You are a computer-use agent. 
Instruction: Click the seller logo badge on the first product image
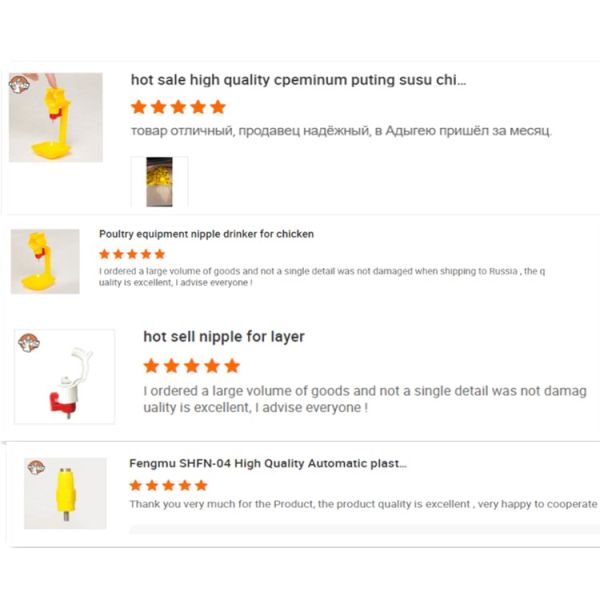(x=19, y=84)
